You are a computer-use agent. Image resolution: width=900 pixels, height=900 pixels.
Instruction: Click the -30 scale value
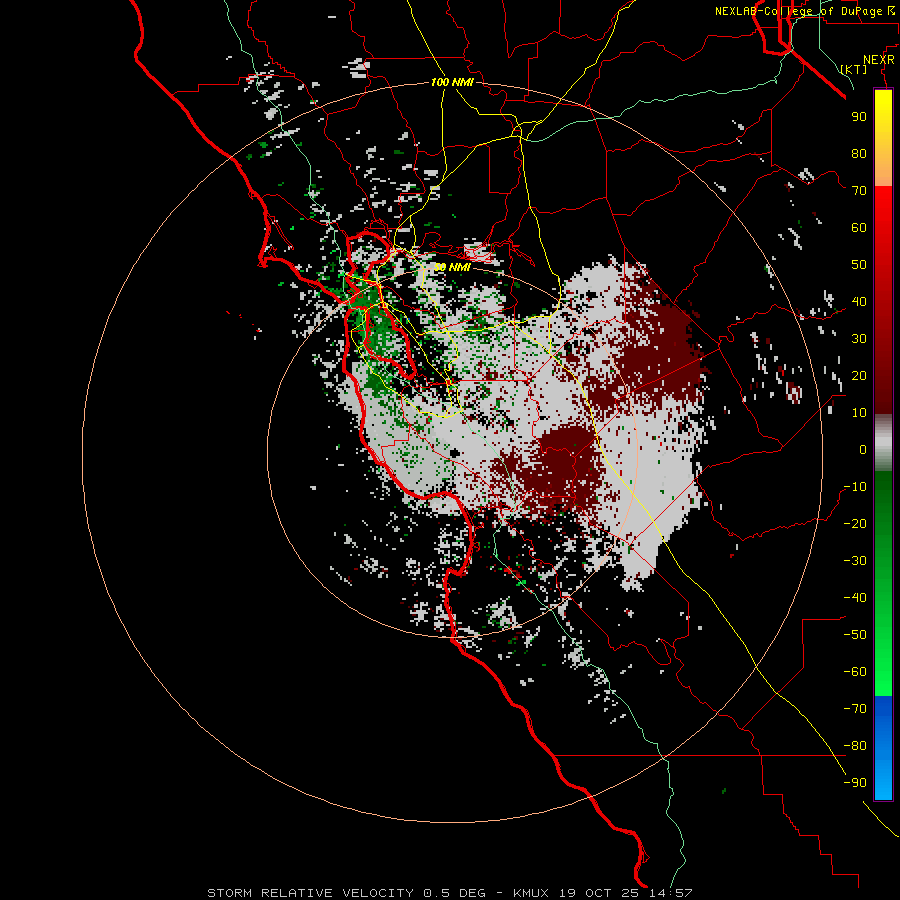(x=855, y=561)
